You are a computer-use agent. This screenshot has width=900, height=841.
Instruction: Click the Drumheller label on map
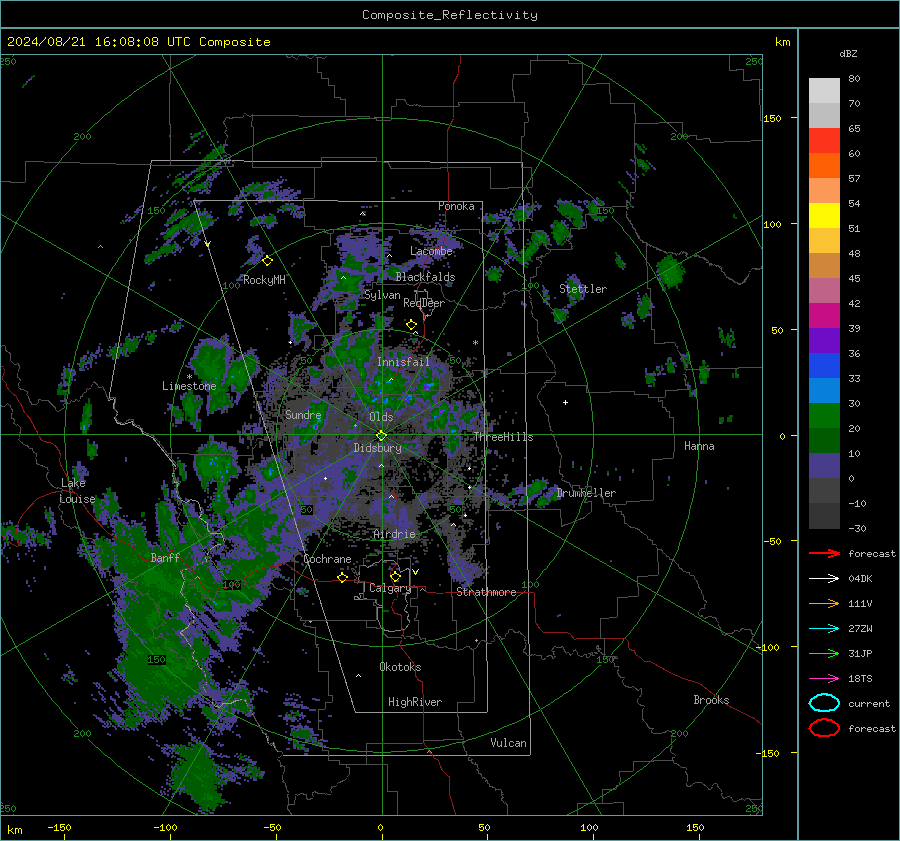pyautogui.click(x=586, y=493)
